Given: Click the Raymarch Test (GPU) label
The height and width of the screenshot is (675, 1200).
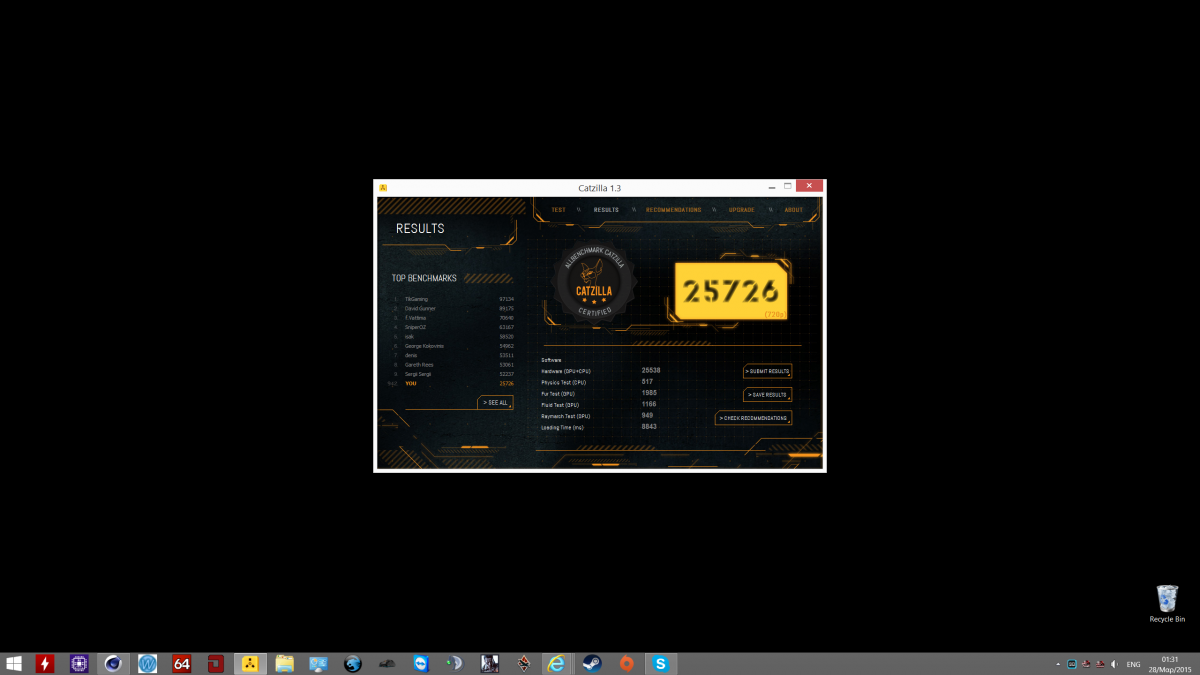Looking at the screenshot, I should pyautogui.click(x=566, y=416).
